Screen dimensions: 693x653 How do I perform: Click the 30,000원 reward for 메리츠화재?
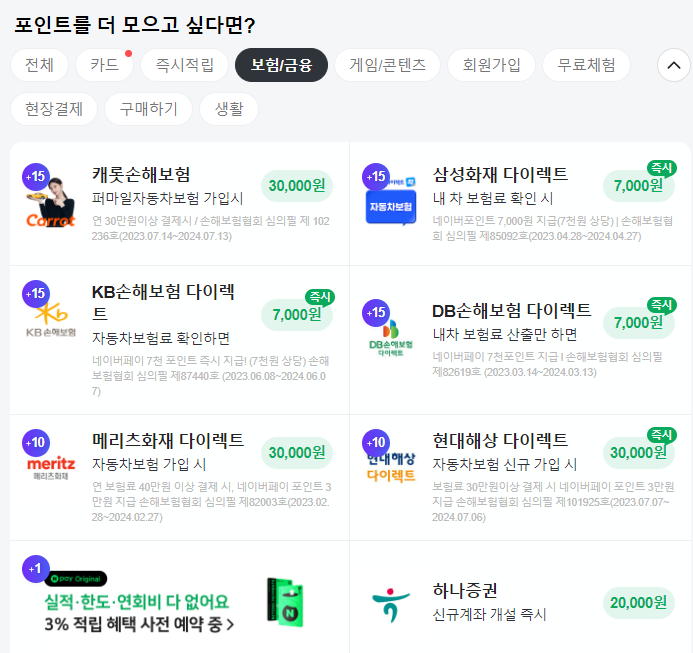pos(297,453)
